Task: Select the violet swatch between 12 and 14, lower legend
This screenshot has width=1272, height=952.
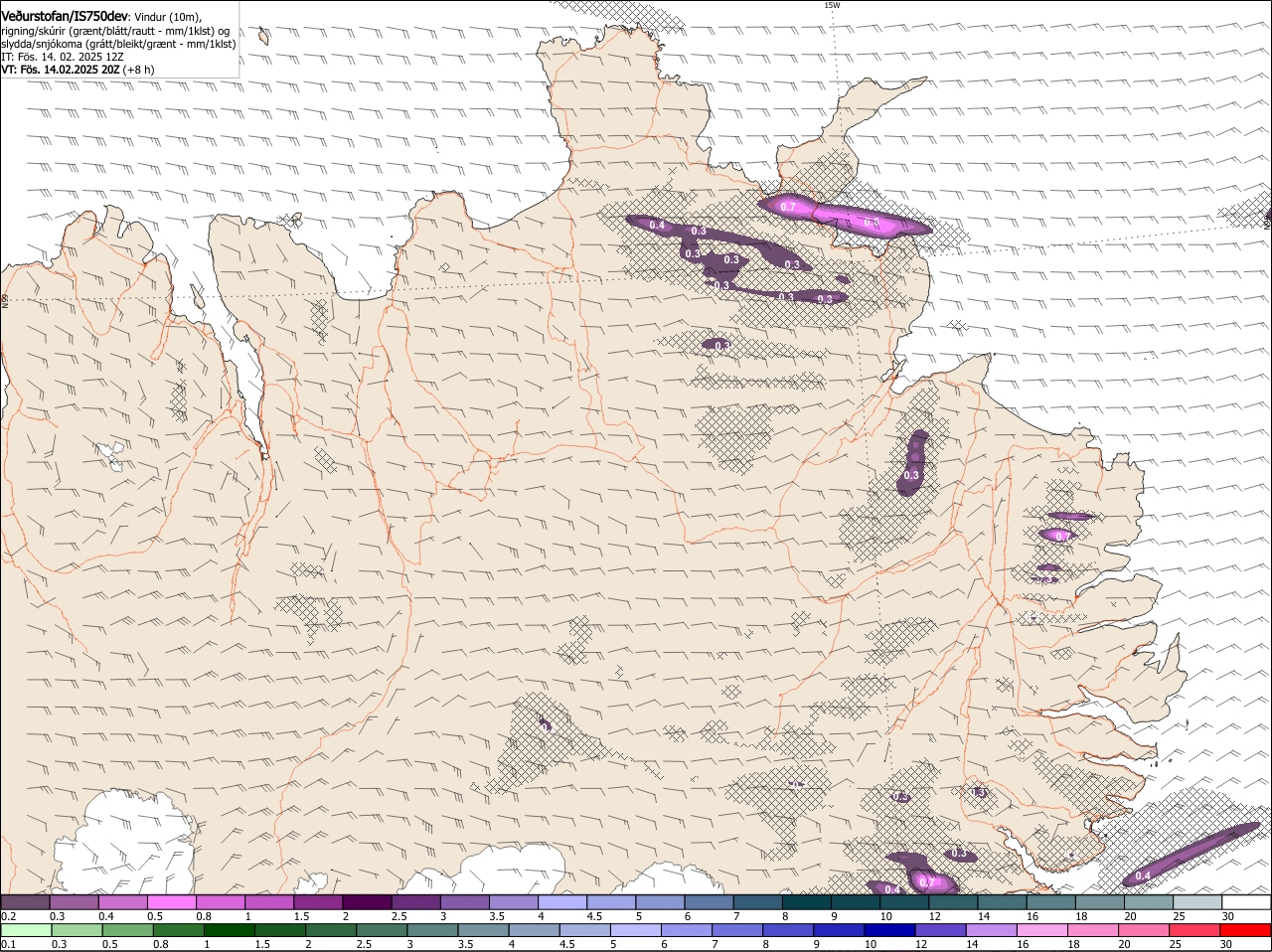Action: coord(941,931)
